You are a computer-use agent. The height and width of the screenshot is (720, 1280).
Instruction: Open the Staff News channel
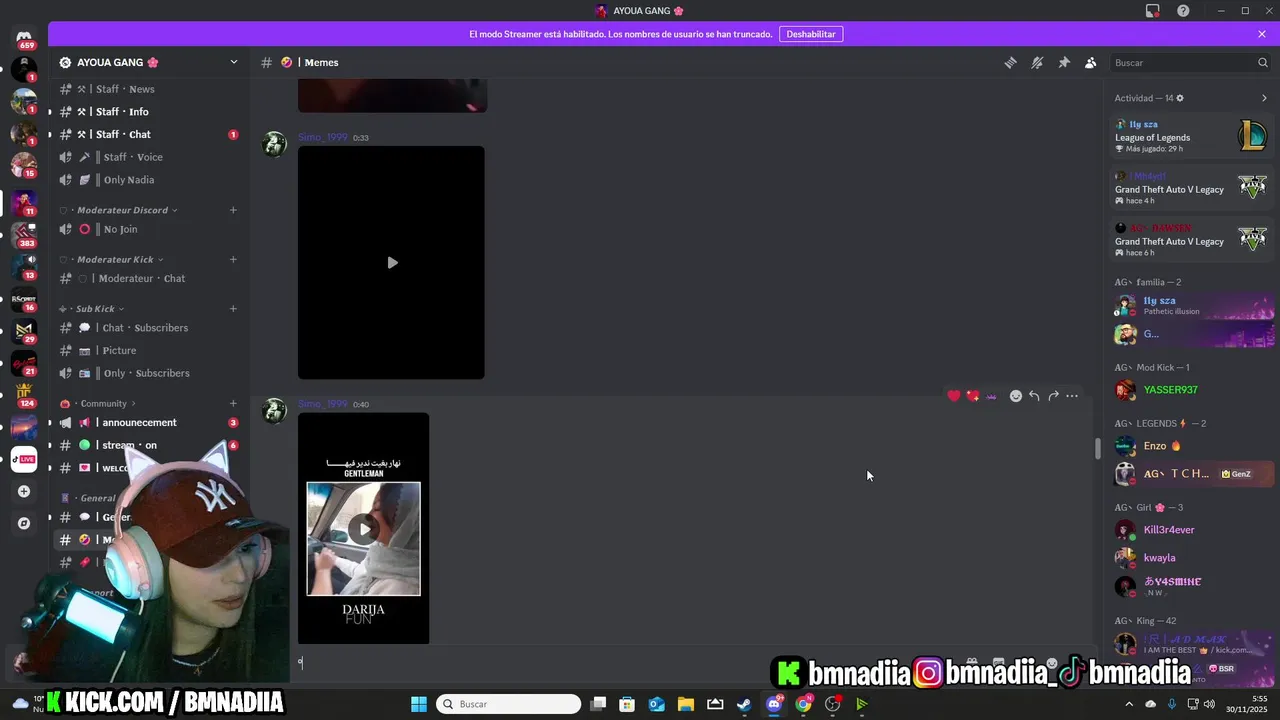(x=148, y=89)
